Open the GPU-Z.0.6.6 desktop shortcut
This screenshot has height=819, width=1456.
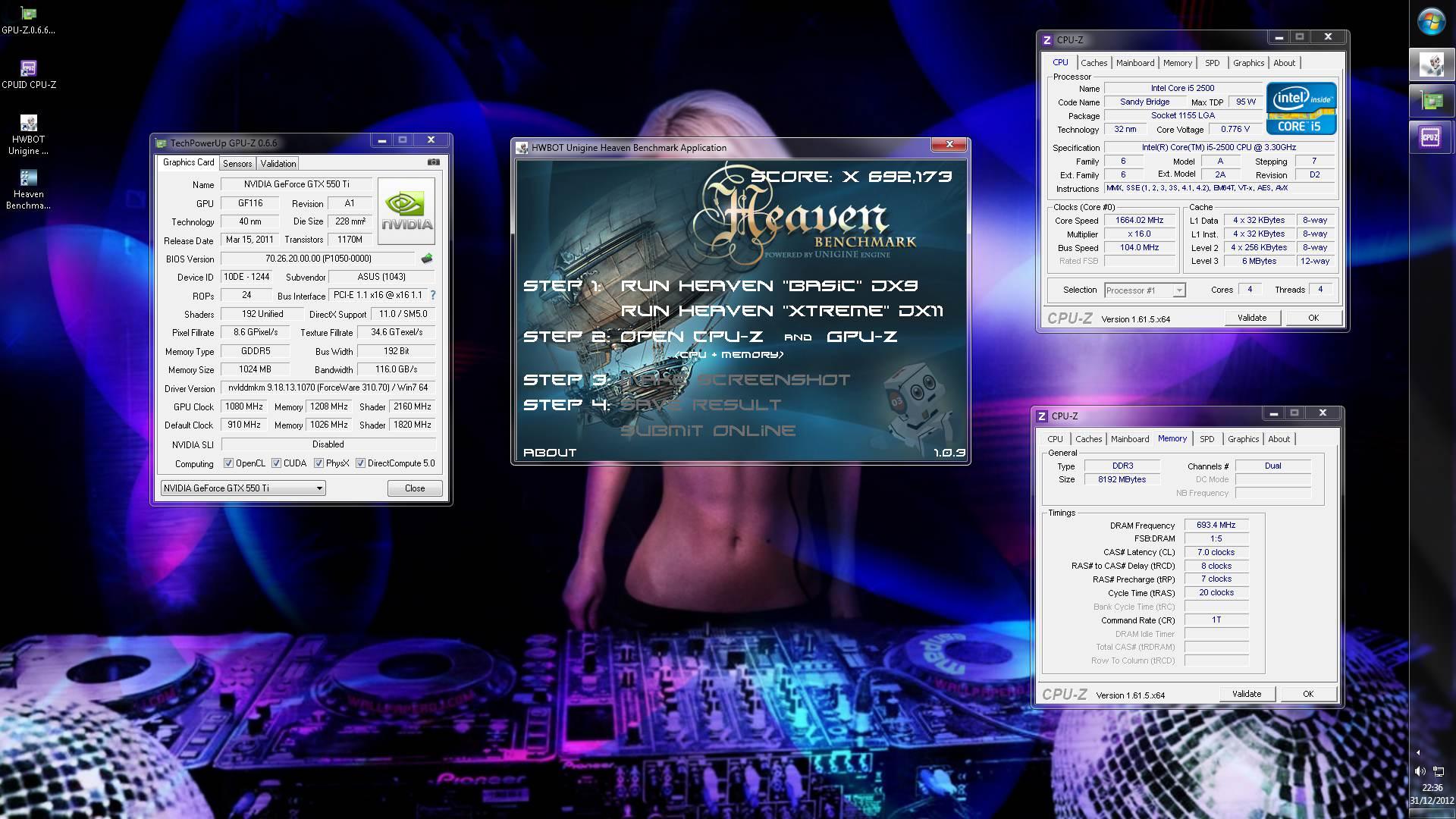point(28,20)
